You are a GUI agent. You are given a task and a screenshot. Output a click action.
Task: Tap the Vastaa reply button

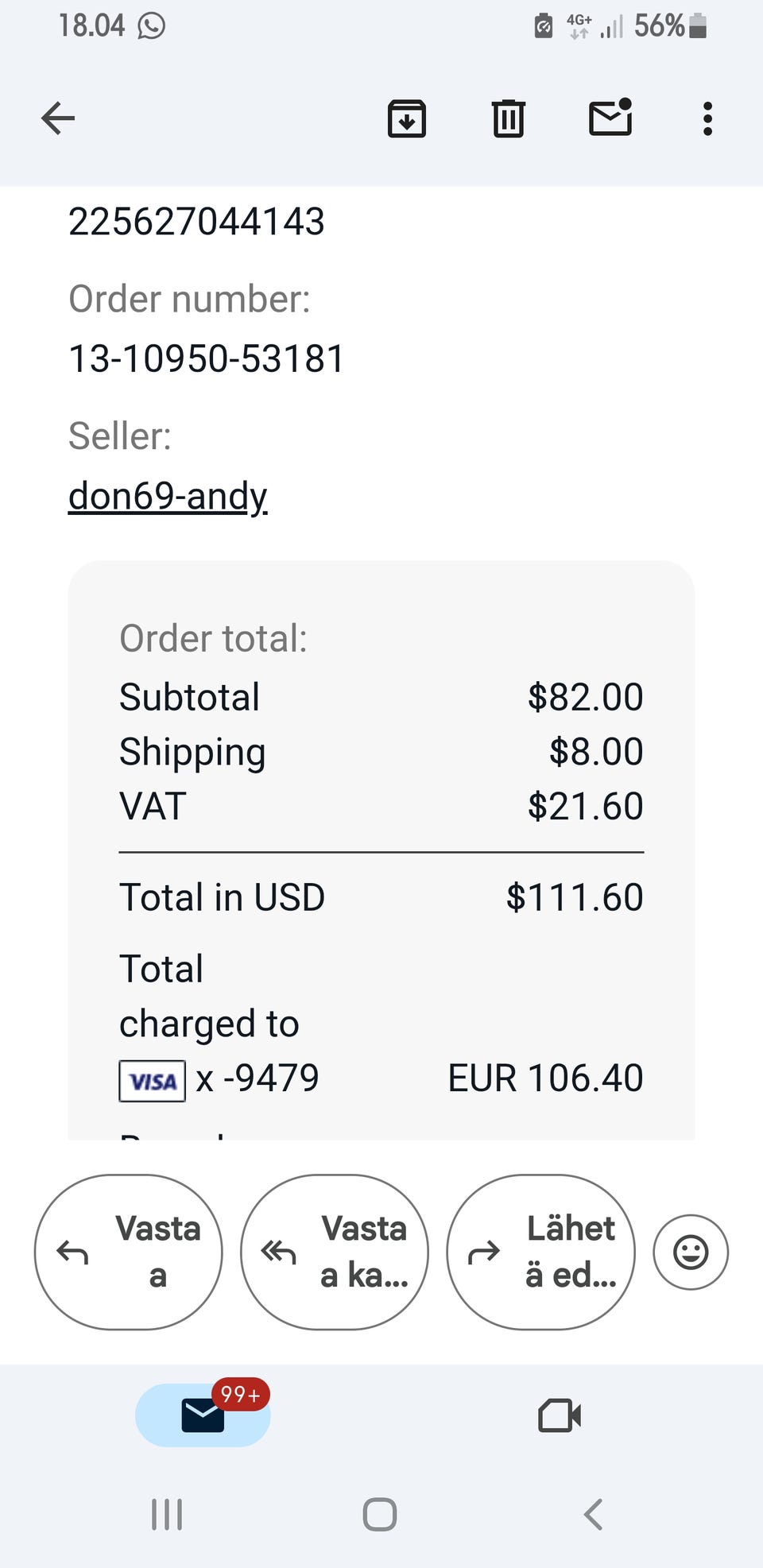129,1252
